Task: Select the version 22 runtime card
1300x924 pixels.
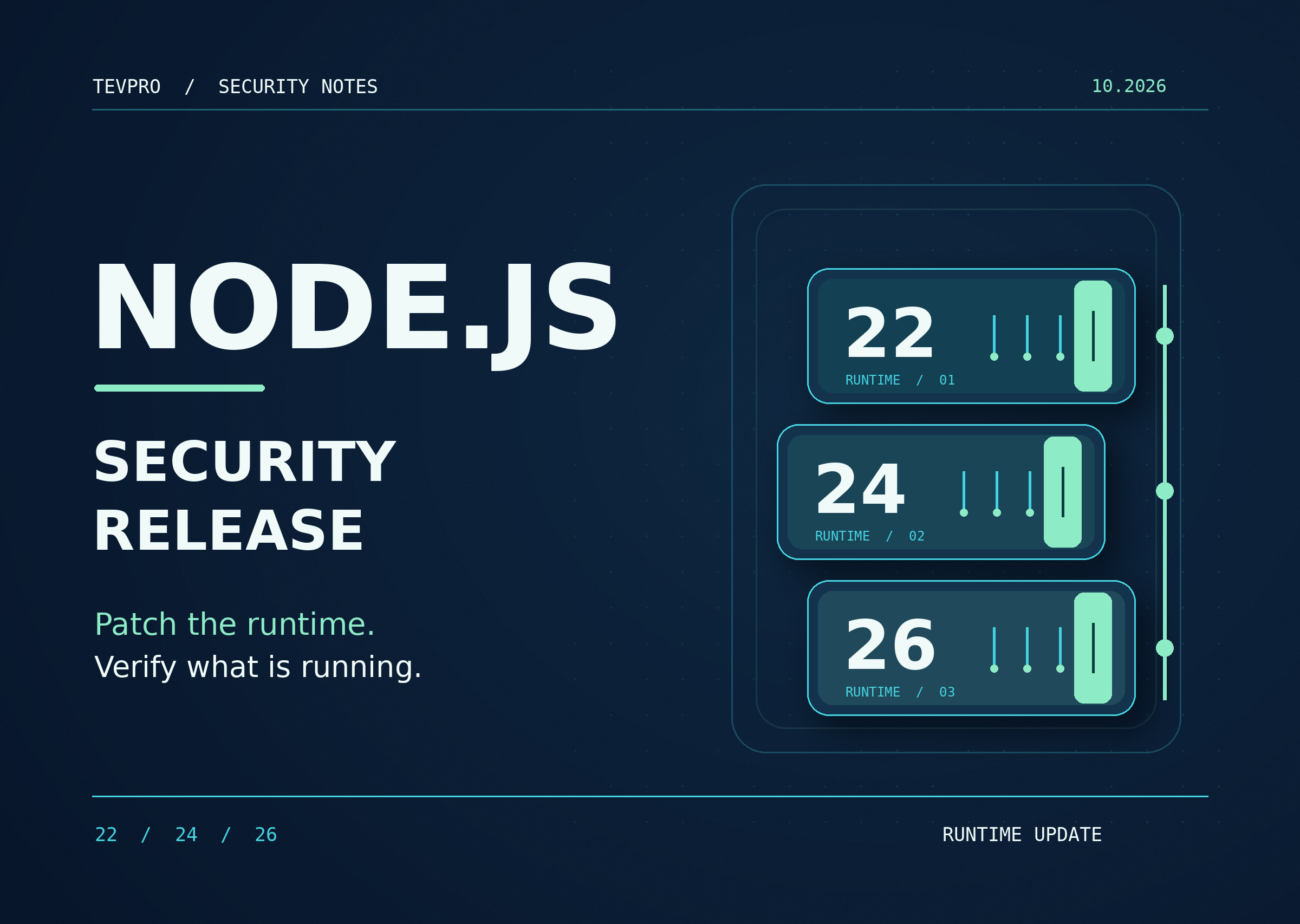Action: tap(971, 336)
